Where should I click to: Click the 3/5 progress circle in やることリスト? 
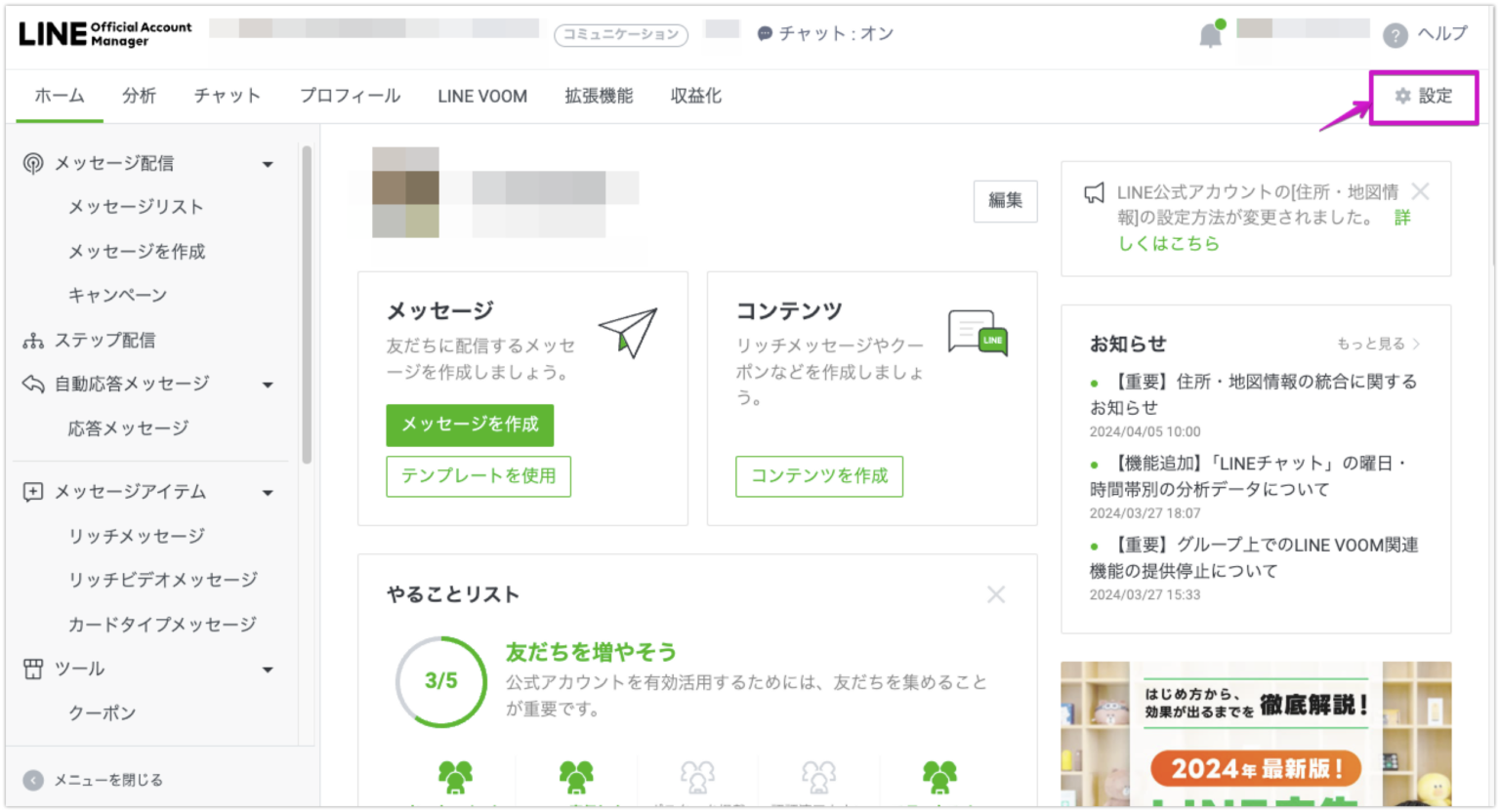tap(440, 682)
